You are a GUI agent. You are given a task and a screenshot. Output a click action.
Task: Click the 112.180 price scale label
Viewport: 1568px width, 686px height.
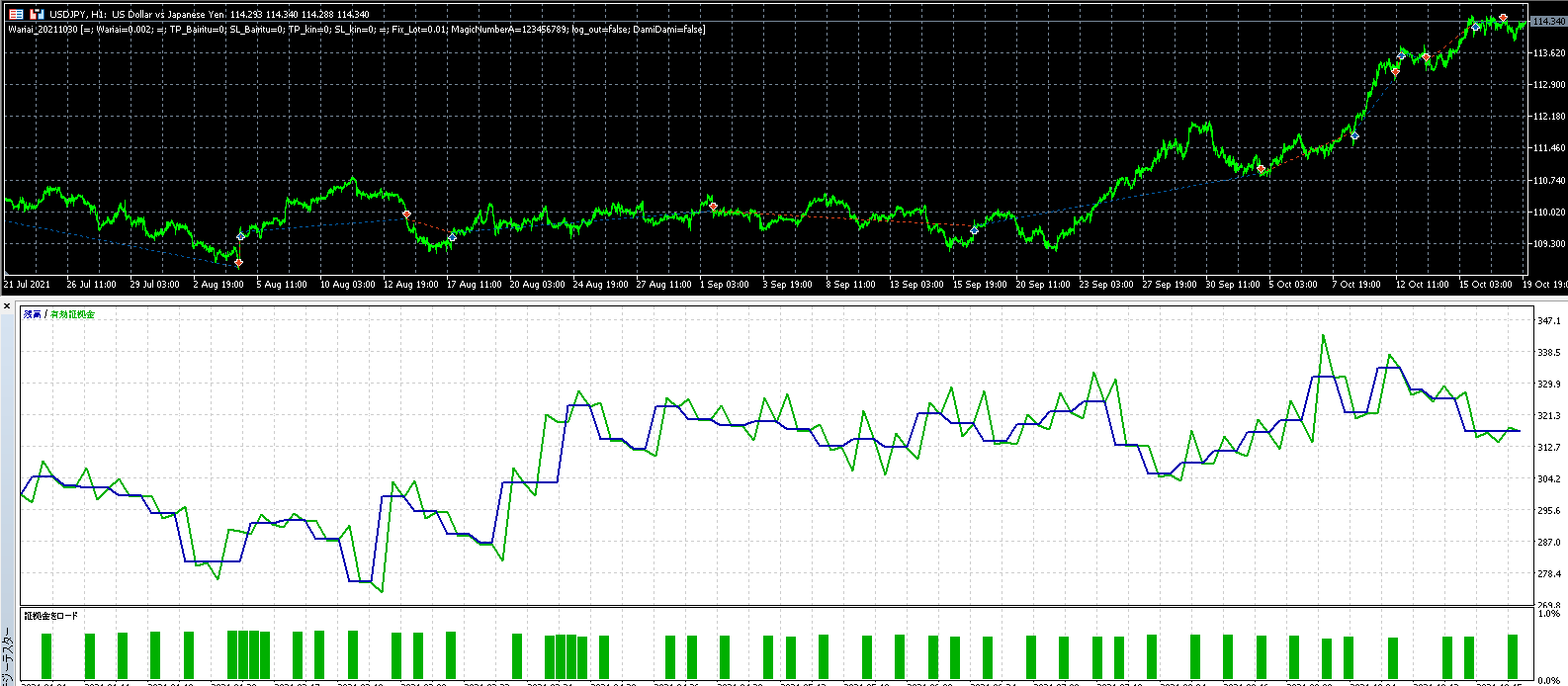point(1548,117)
